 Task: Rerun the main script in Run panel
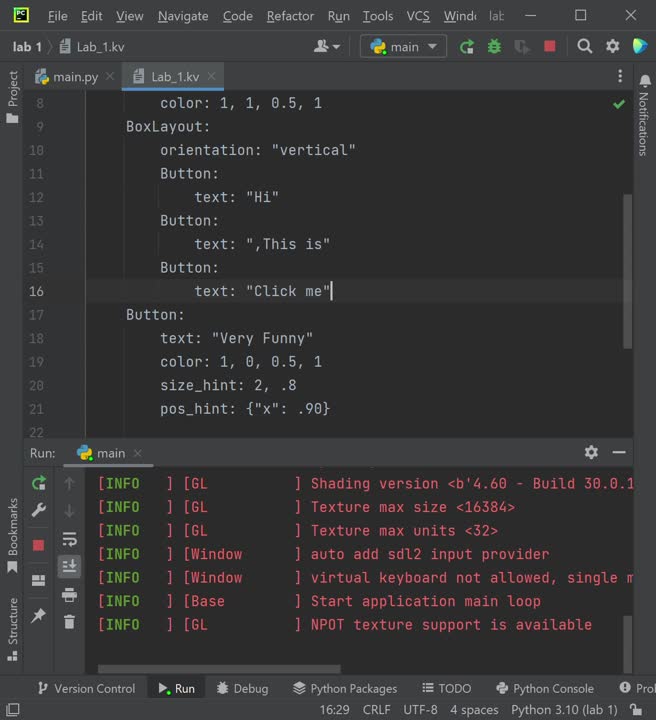pyautogui.click(x=39, y=483)
